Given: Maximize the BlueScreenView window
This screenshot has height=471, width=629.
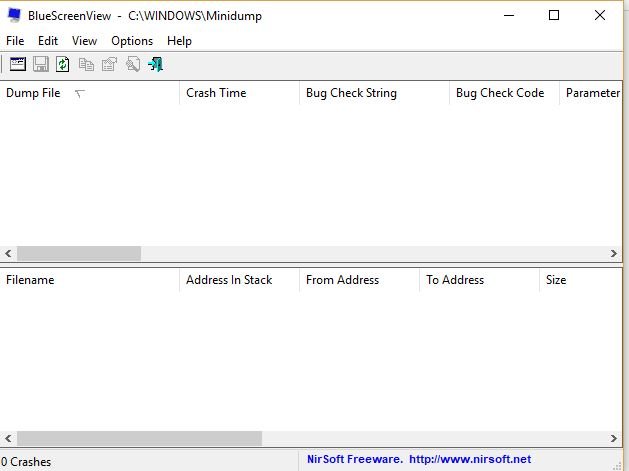Looking at the screenshot, I should tap(554, 15).
